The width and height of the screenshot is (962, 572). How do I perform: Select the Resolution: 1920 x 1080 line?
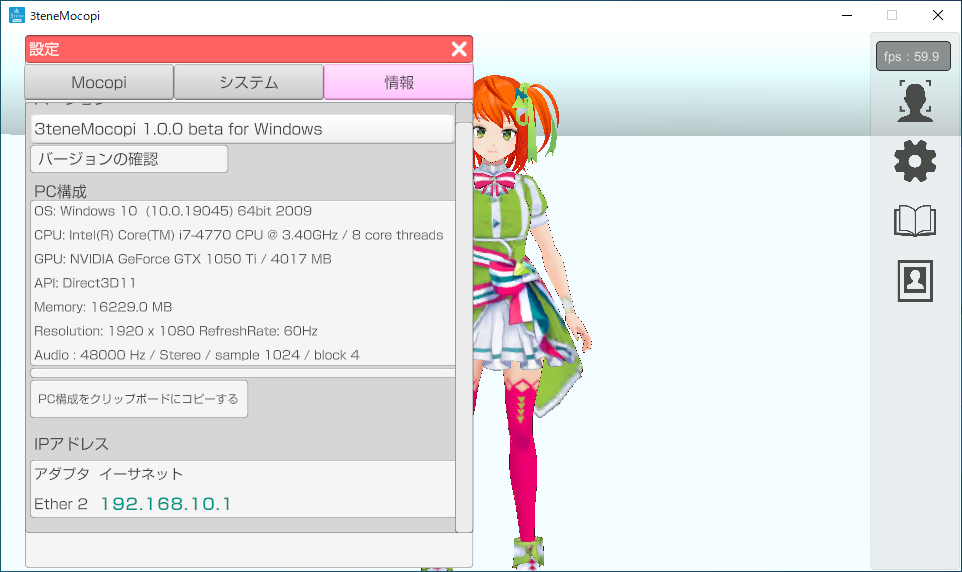click(176, 331)
